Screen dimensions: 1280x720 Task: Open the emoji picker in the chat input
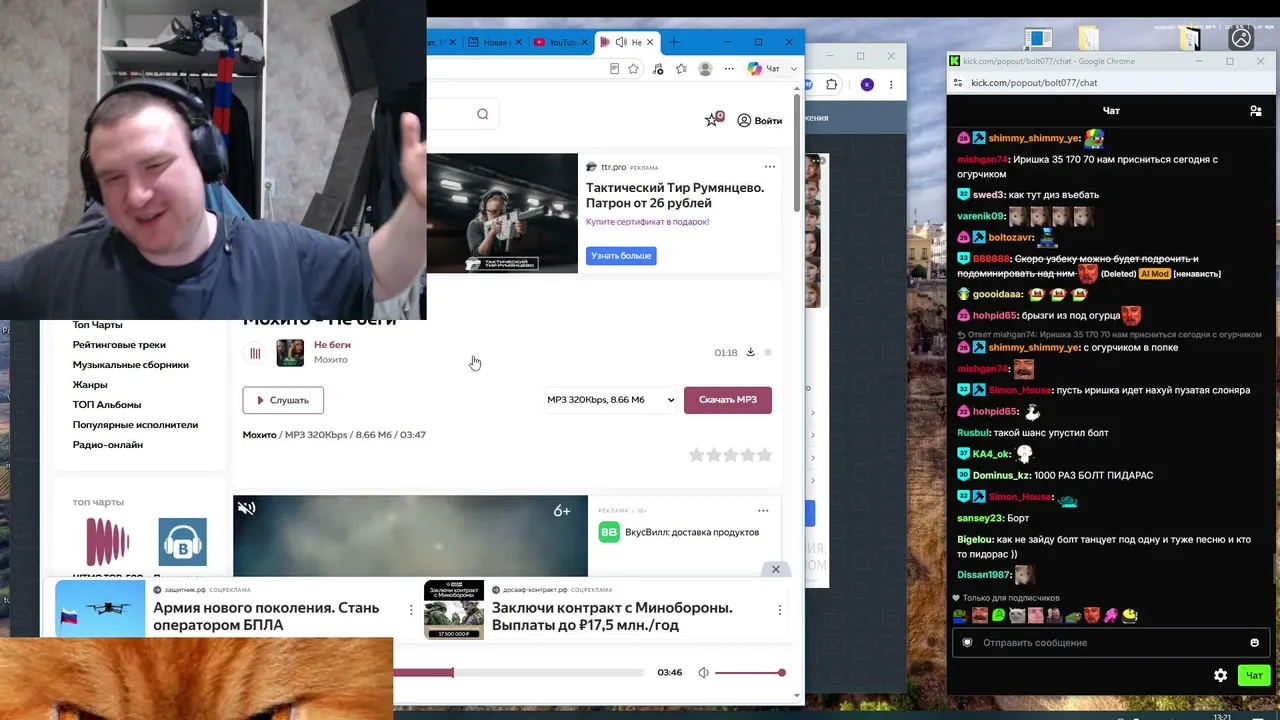point(1254,643)
